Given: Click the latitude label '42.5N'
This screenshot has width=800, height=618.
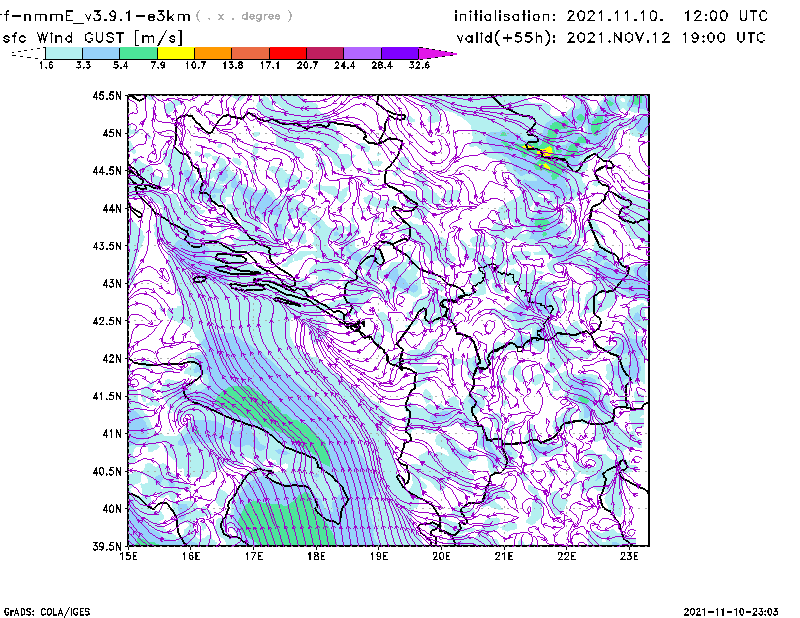Looking at the screenshot, I should (107, 321).
